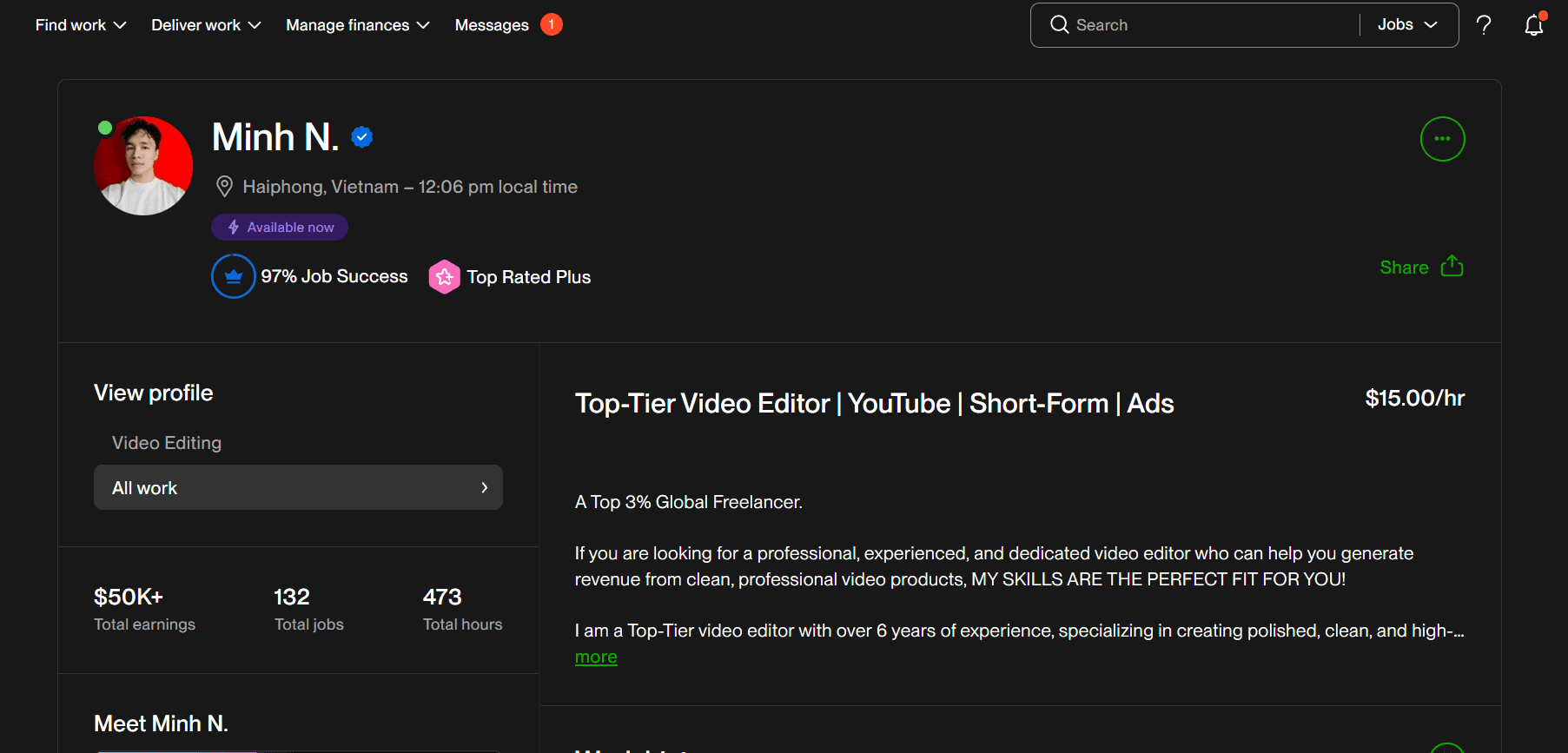Select the All work profile row
Image resolution: width=1568 pixels, height=753 pixels.
point(298,487)
